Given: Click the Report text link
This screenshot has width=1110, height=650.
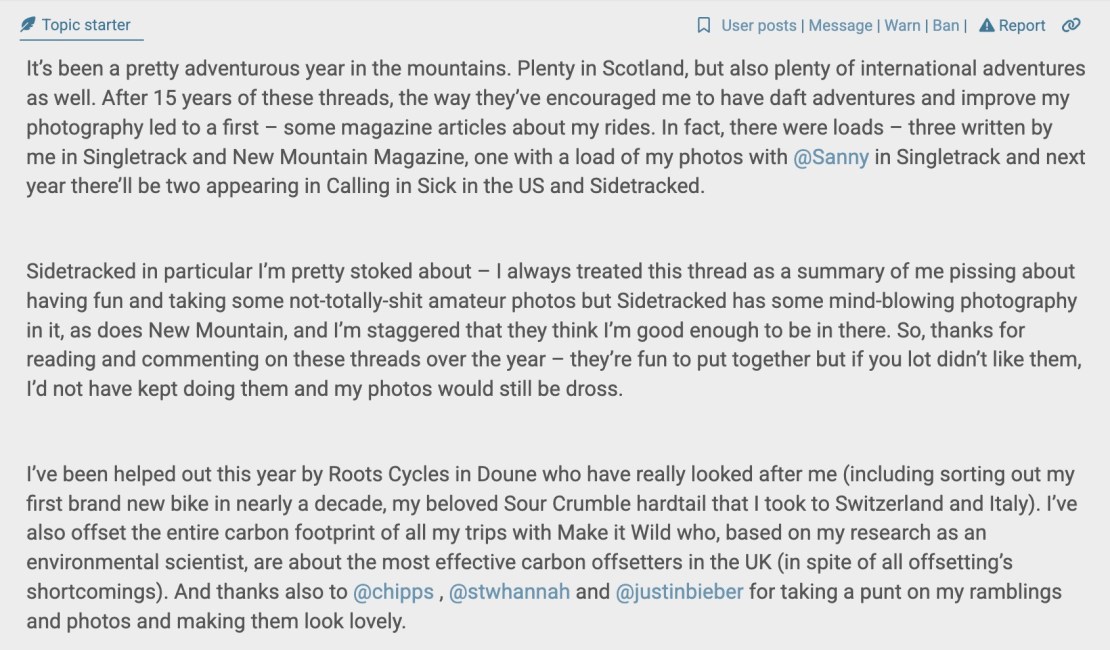Looking at the screenshot, I should (x=1022, y=25).
